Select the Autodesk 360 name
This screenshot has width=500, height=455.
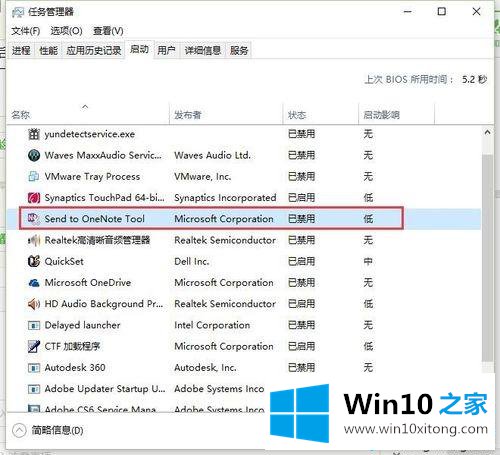point(75,368)
